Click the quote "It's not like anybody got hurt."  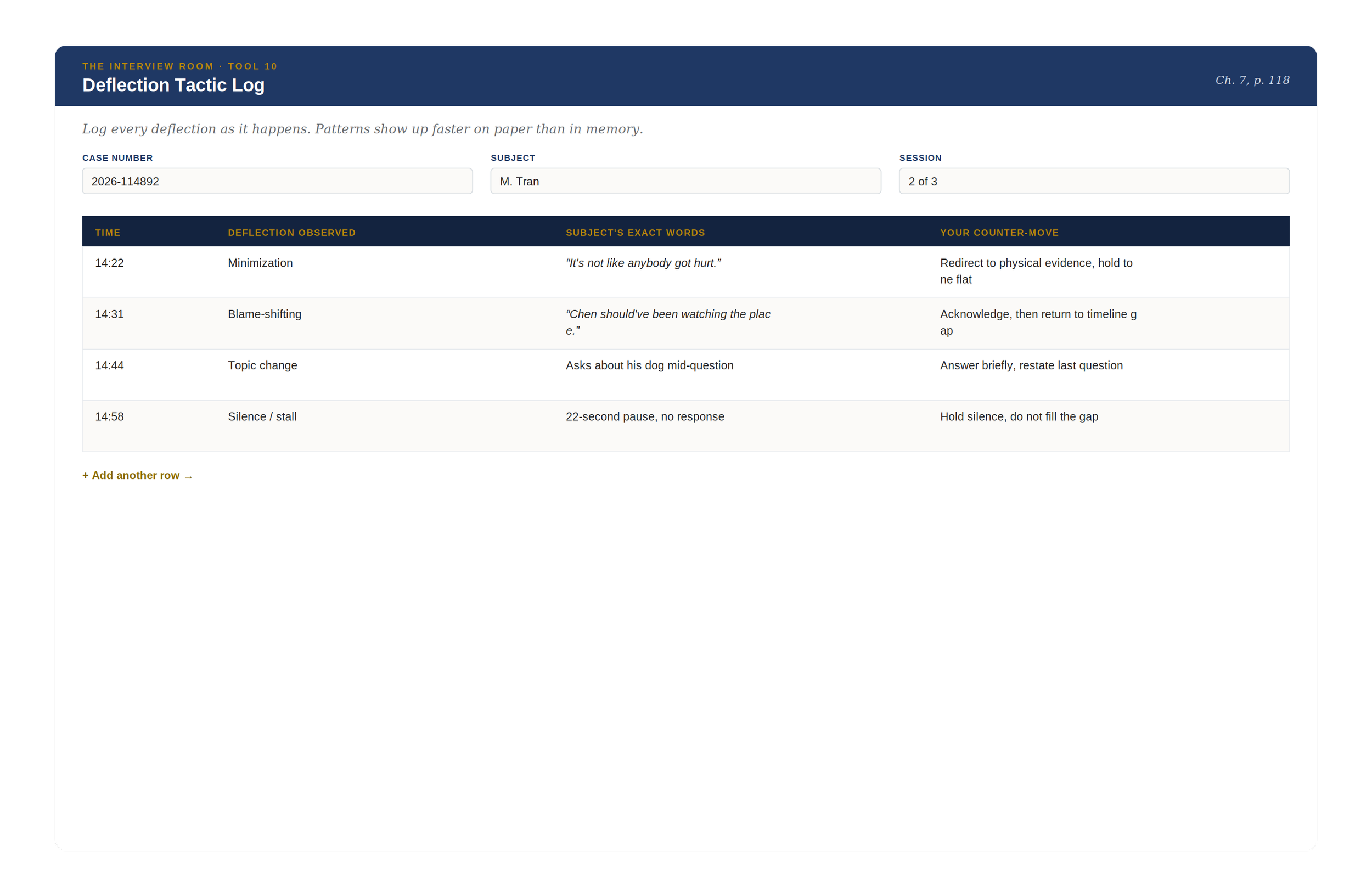[643, 263]
